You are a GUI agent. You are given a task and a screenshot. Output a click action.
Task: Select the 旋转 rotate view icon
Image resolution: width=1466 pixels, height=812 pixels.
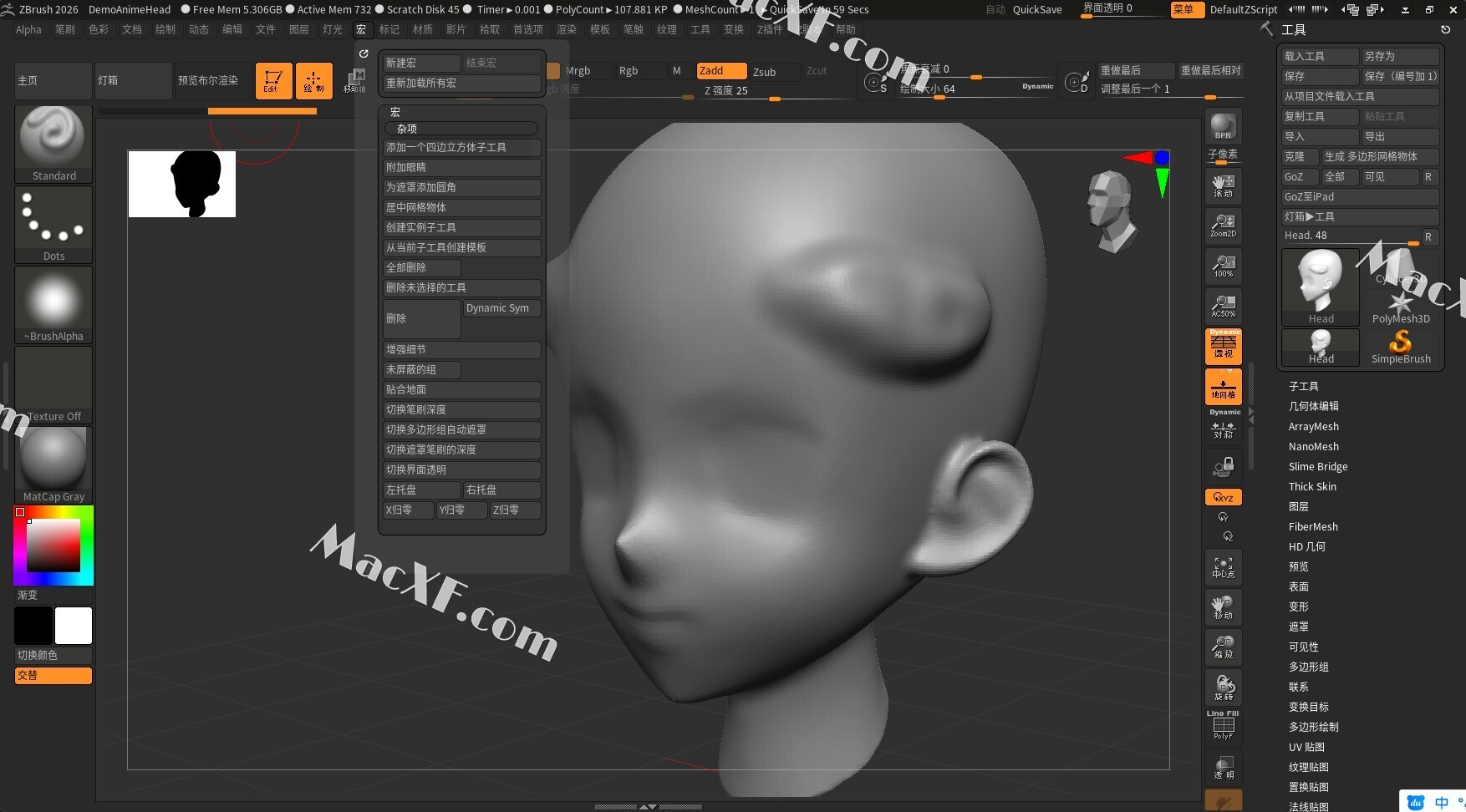(1223, 687)
